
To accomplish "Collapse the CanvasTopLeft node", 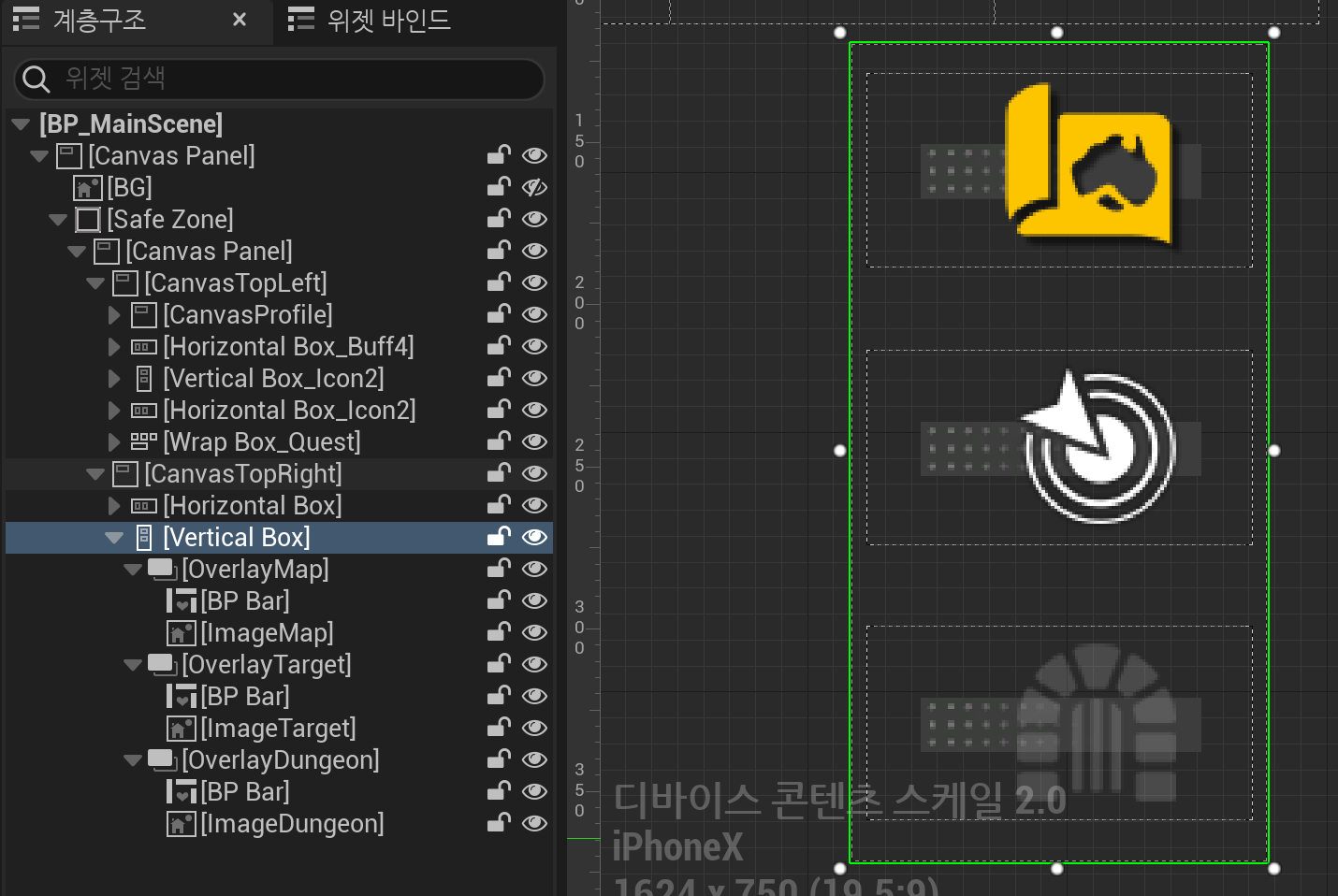I will [x=95, y=283].
